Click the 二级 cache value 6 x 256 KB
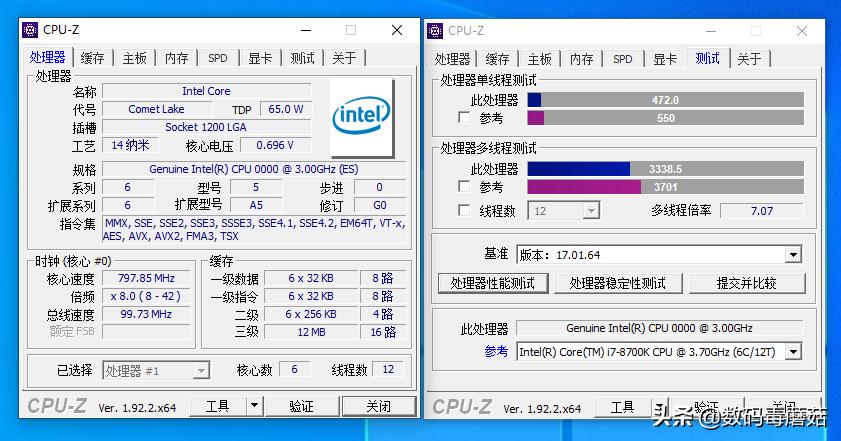This screenshot has height=441, width=841. (311, 314)
